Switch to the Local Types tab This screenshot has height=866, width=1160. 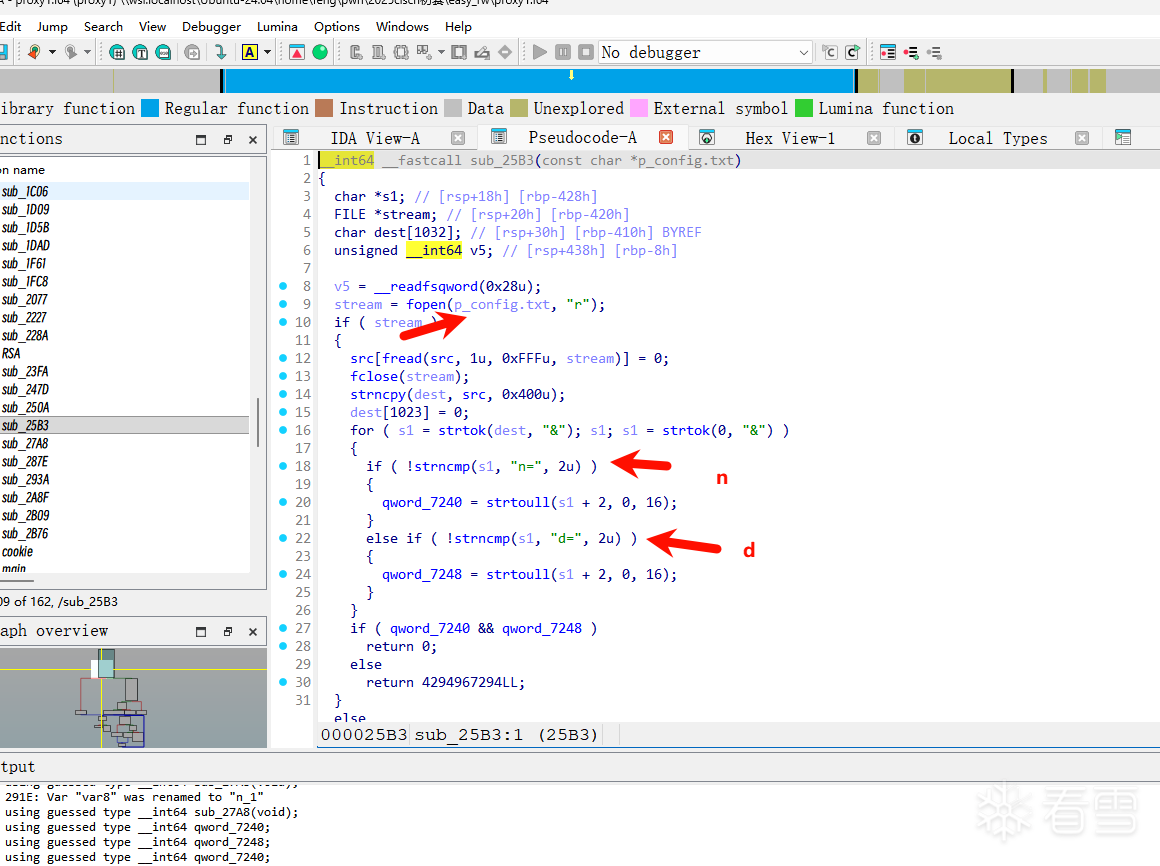[997, 138]
